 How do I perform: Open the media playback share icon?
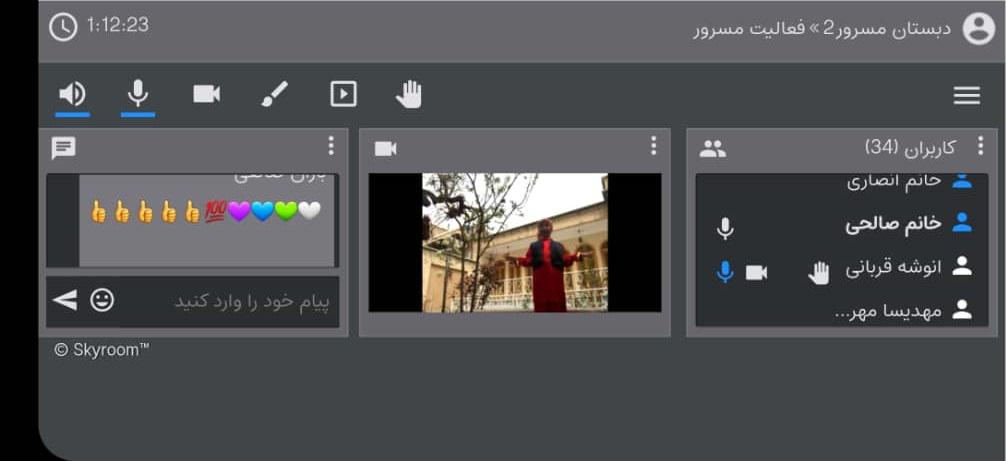pyautogui.click(x=343, y=95)
